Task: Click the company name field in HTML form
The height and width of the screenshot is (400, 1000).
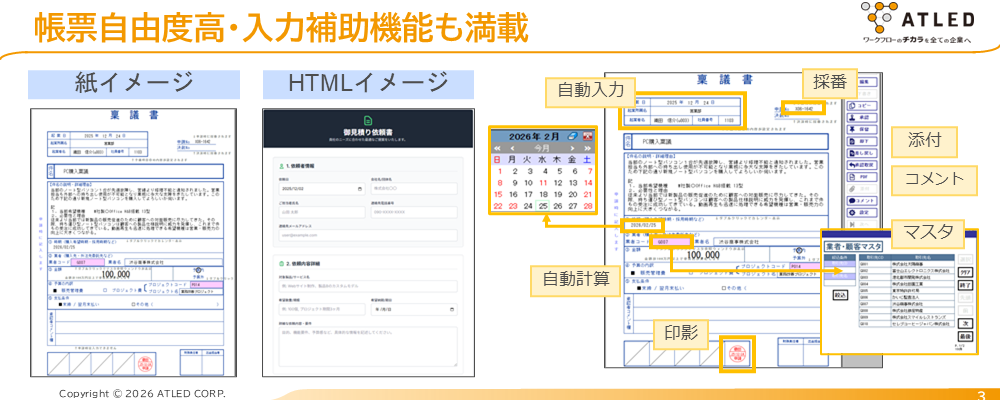Action: (x=414, y=188)
